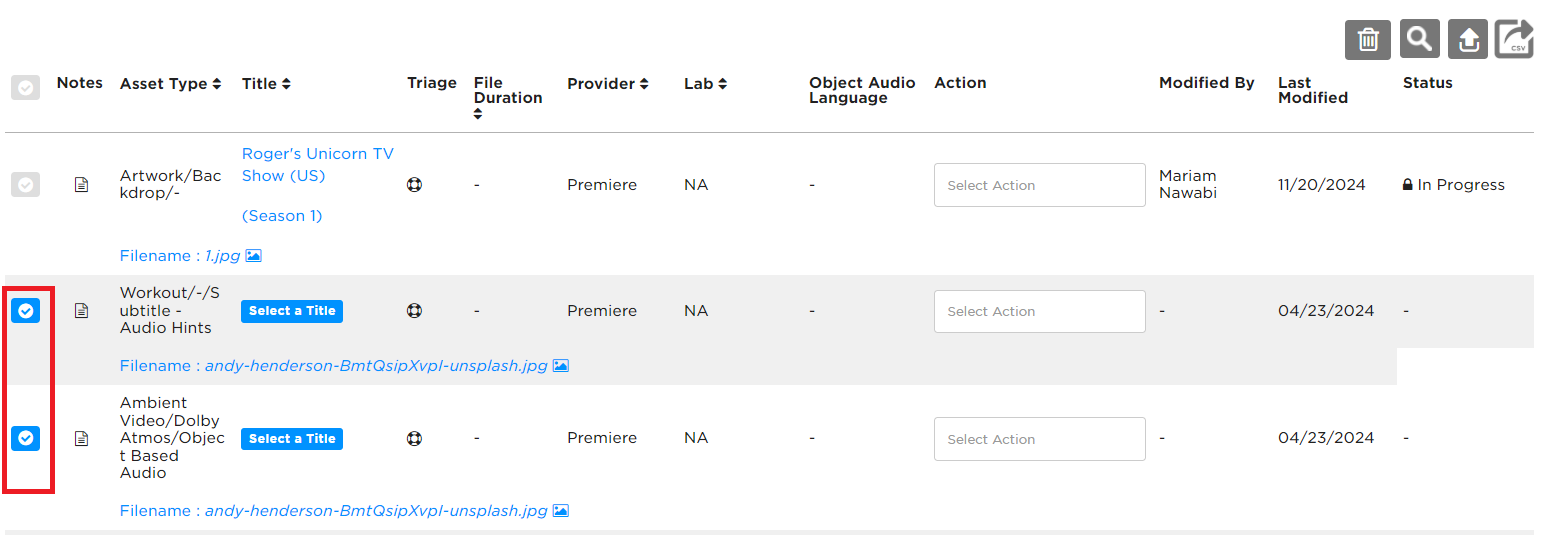Open notes icon for Artwork/Backdrop row
The width and height of the screenshot is (1544, 535).
coord(82,185)
